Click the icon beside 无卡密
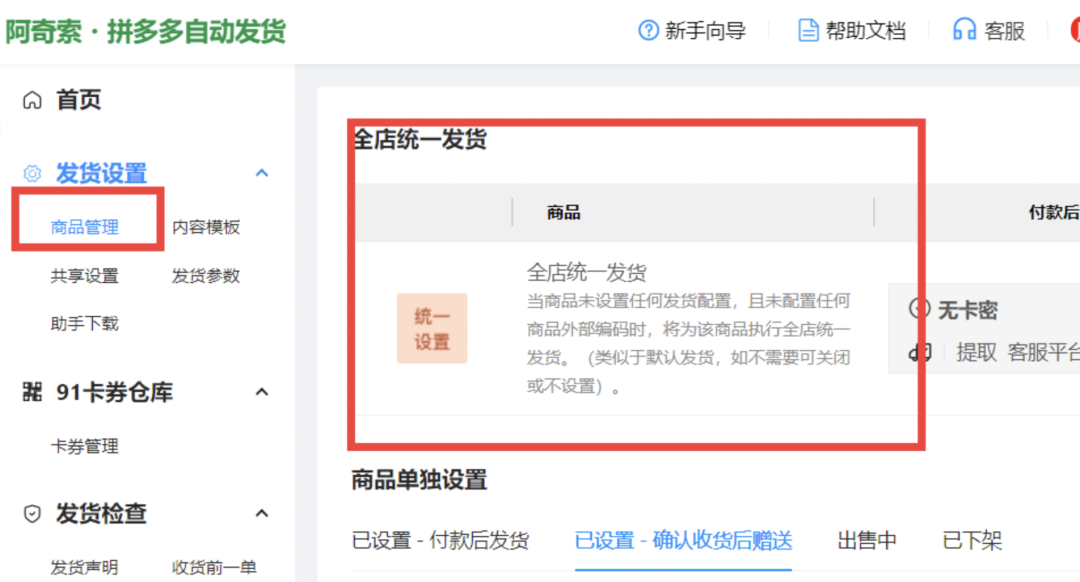Viewport: 1080px width, 582px height. coord(920,309)
